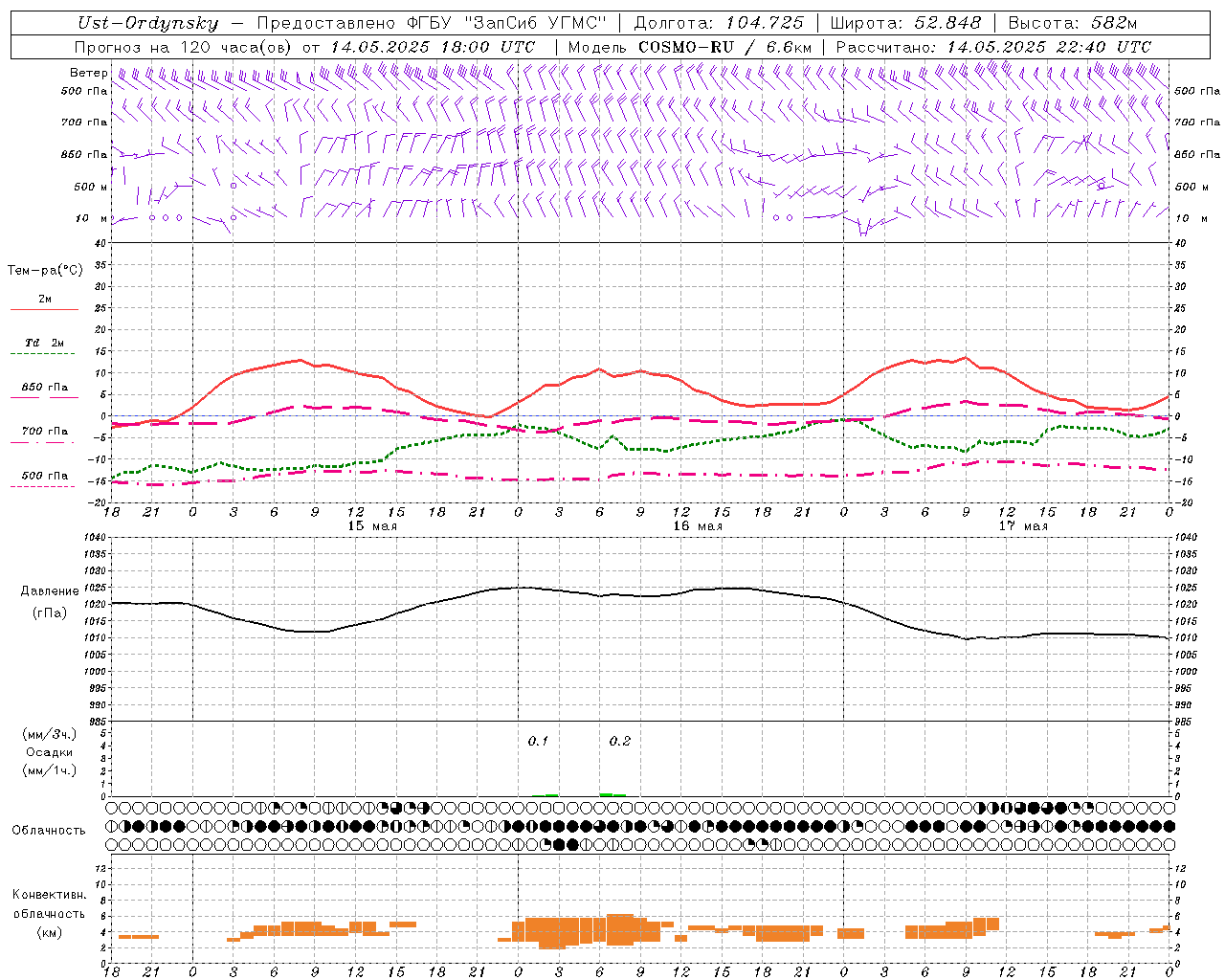Click the '2м' temperature legend entry
The image size is (1225, 980).
pyautogui.click(x=45, y=299)
